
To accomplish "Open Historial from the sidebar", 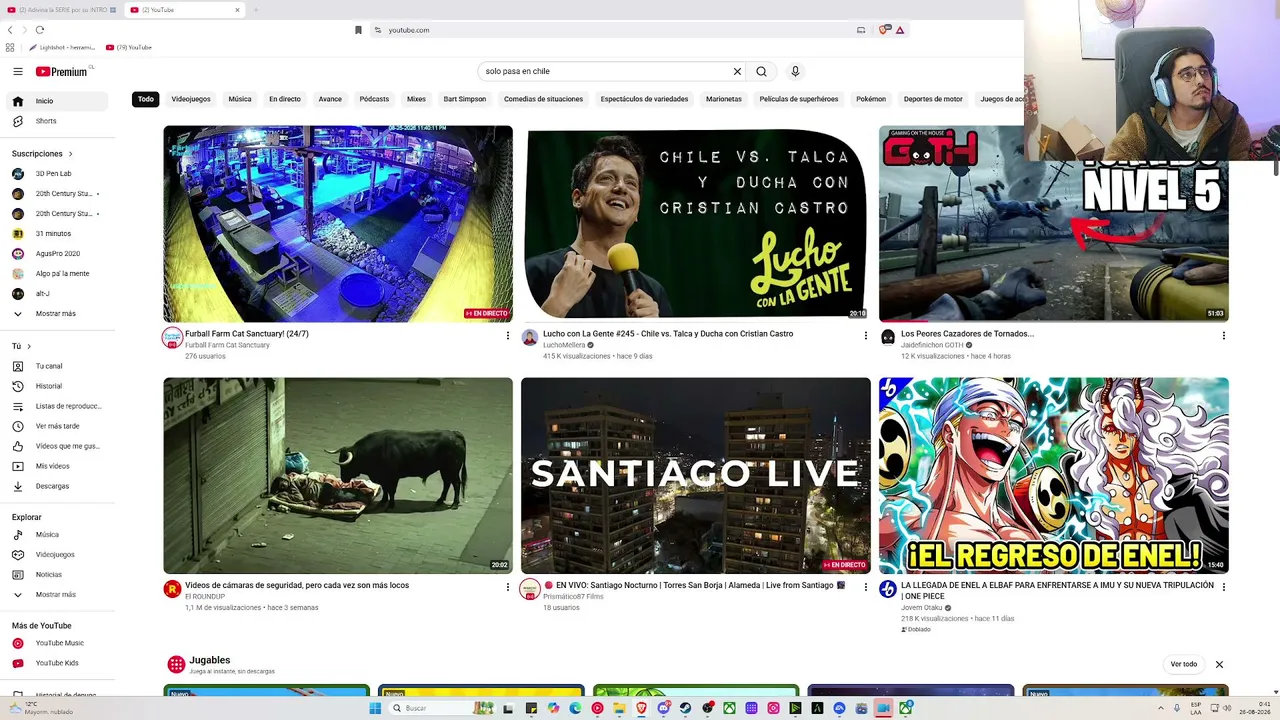I will [x=56, y=386].
